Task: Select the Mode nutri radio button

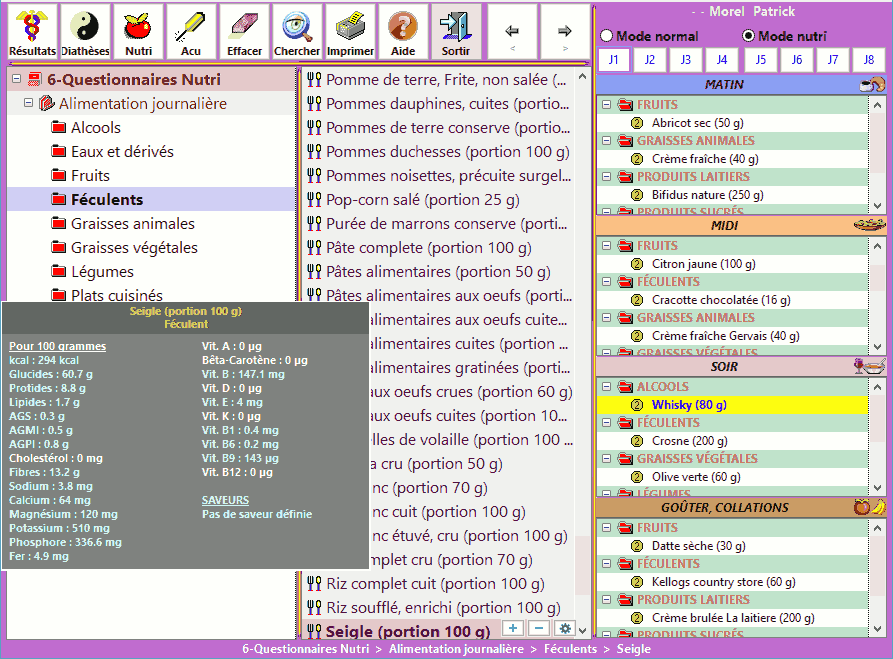Action: tap(748, 36)
